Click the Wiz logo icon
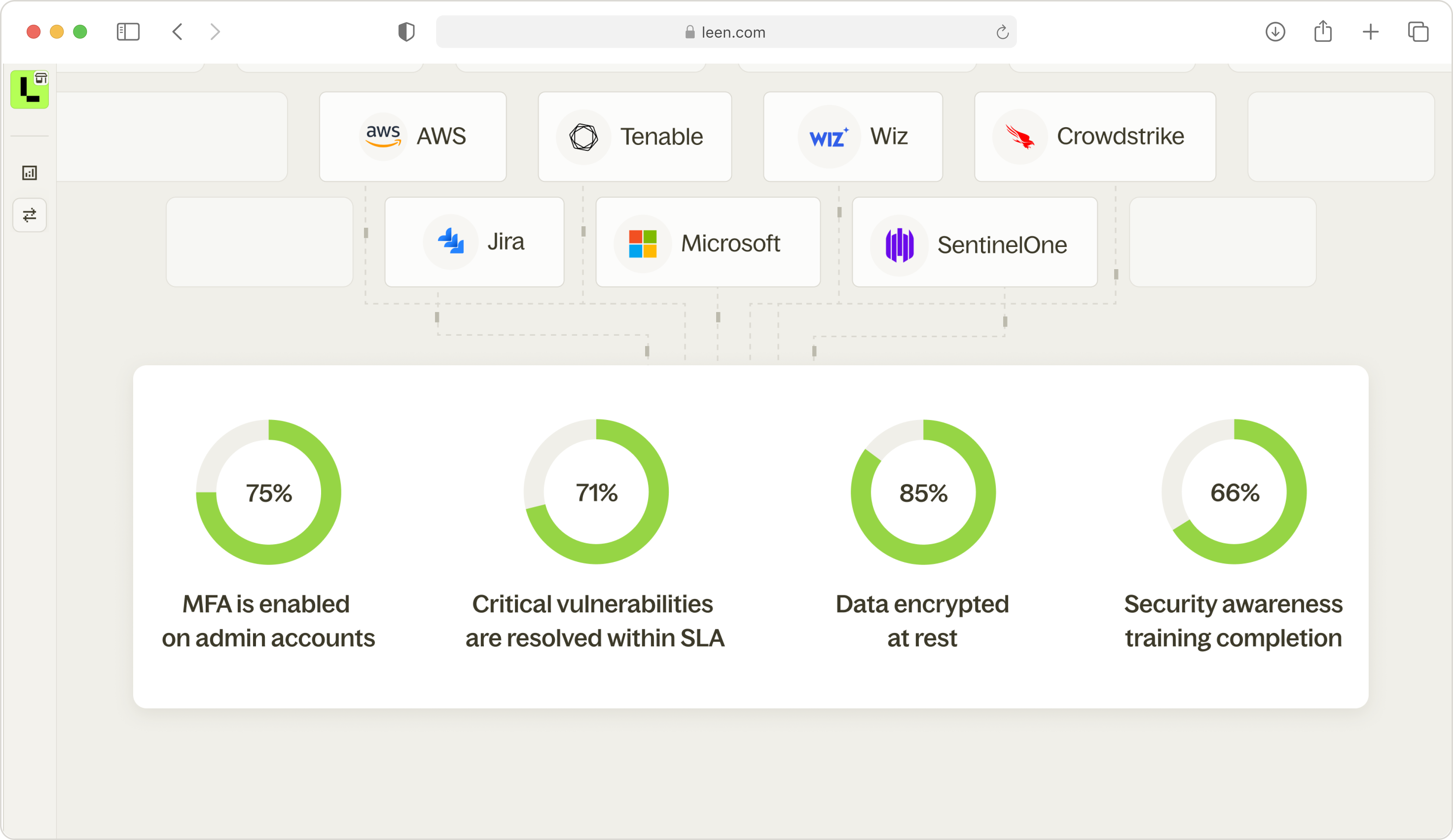This screenshot has width=1453, height=840. pos(829,137)
